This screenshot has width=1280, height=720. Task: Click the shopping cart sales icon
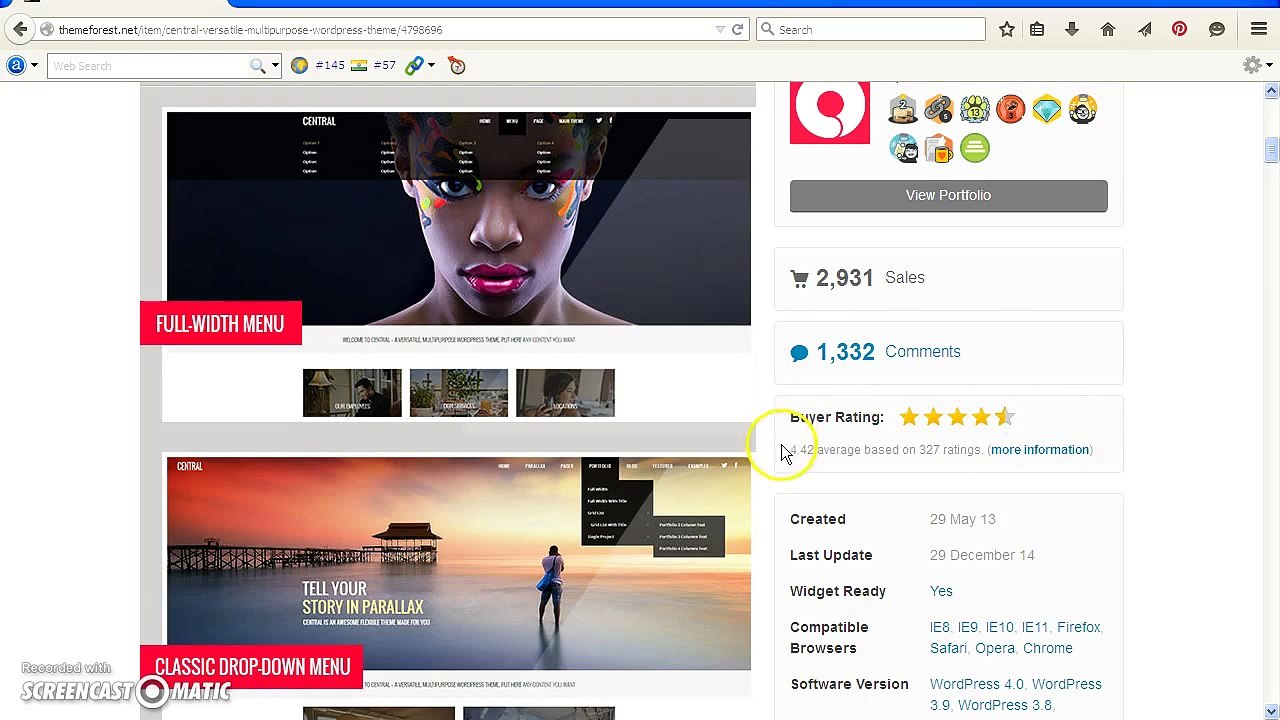[x=799, y=279]
